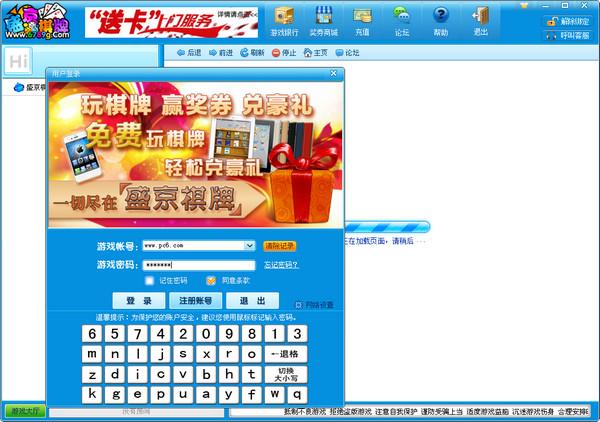Click 忘记密码? link
600x422 pixels.
281,265
